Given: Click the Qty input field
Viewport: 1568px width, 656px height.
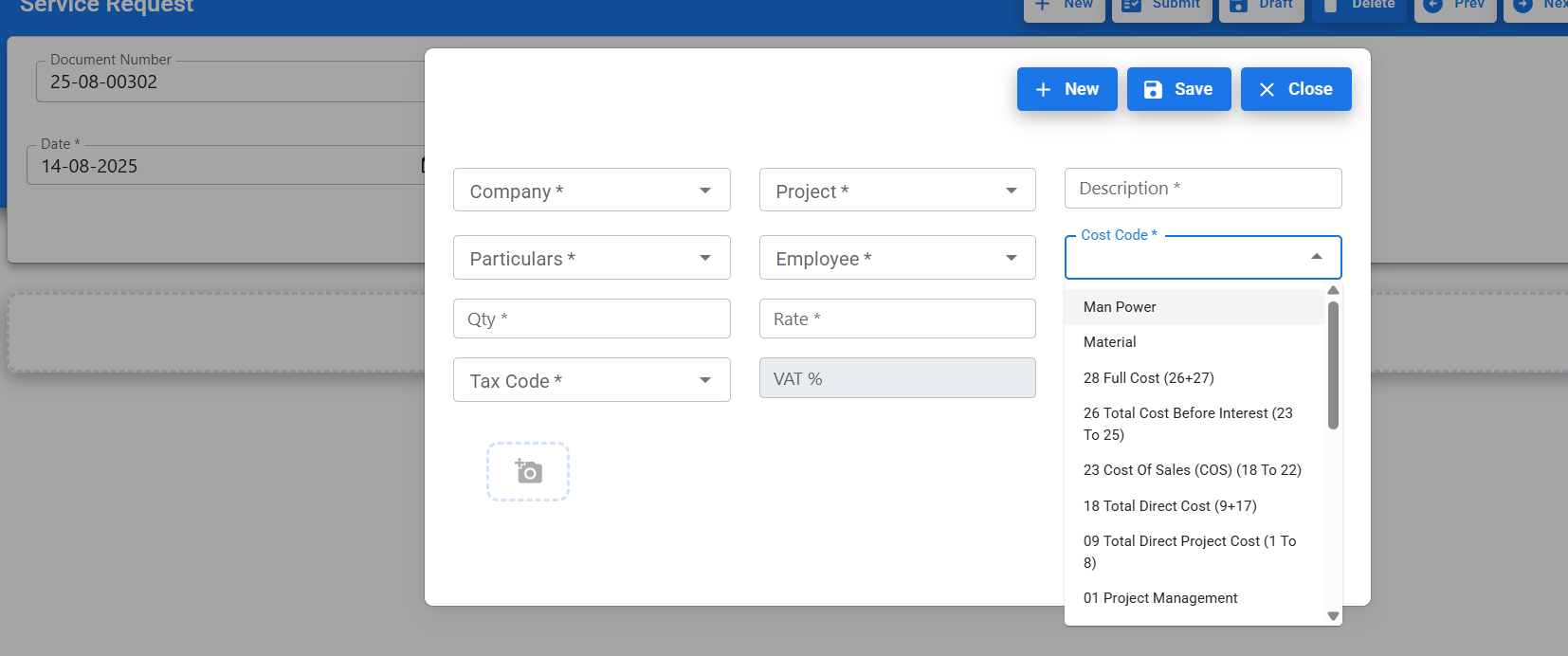Looking at the screenshot, I should click(591, 319).
